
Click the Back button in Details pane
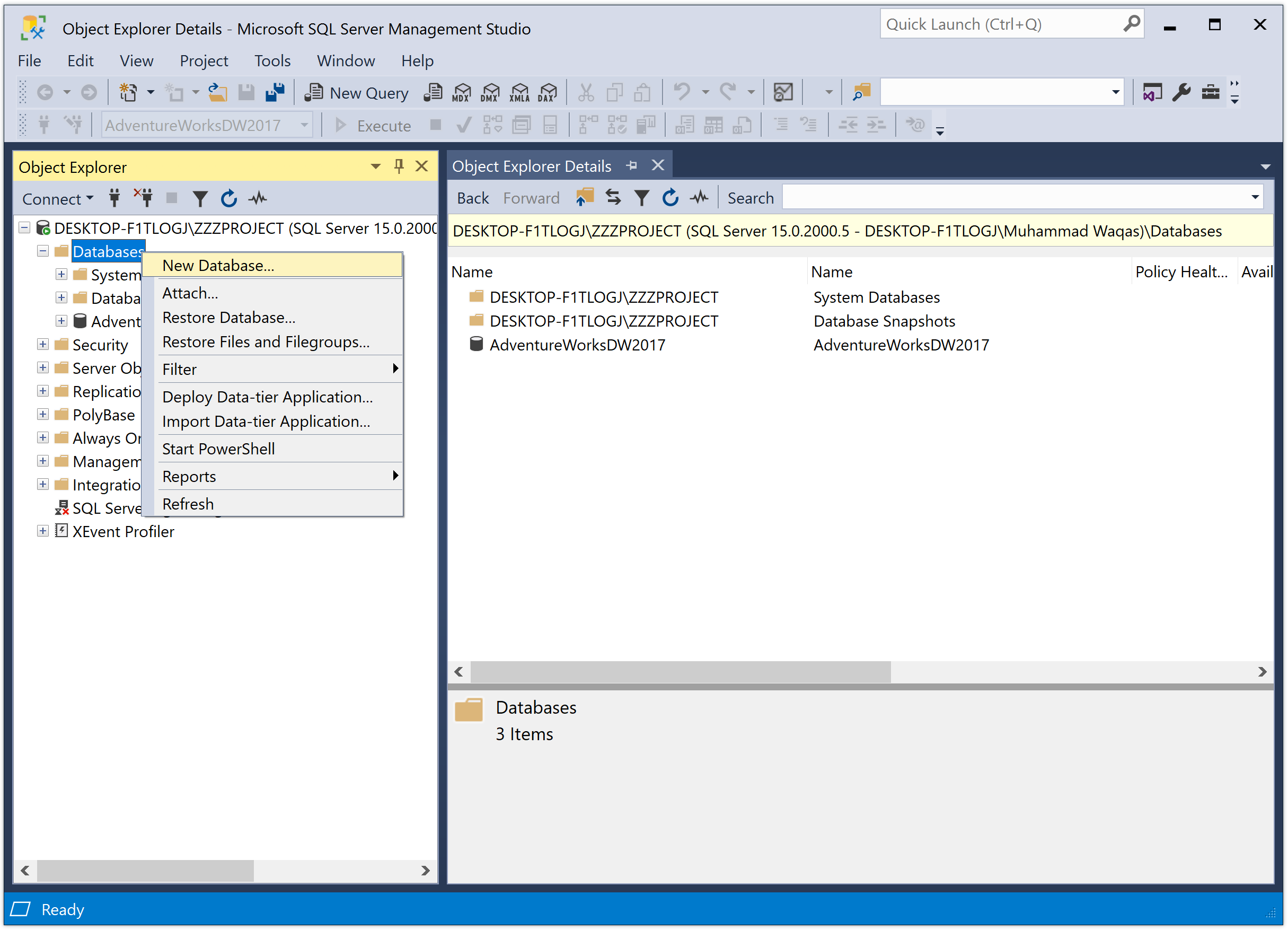pyautogui.click(x=472, y=198)
